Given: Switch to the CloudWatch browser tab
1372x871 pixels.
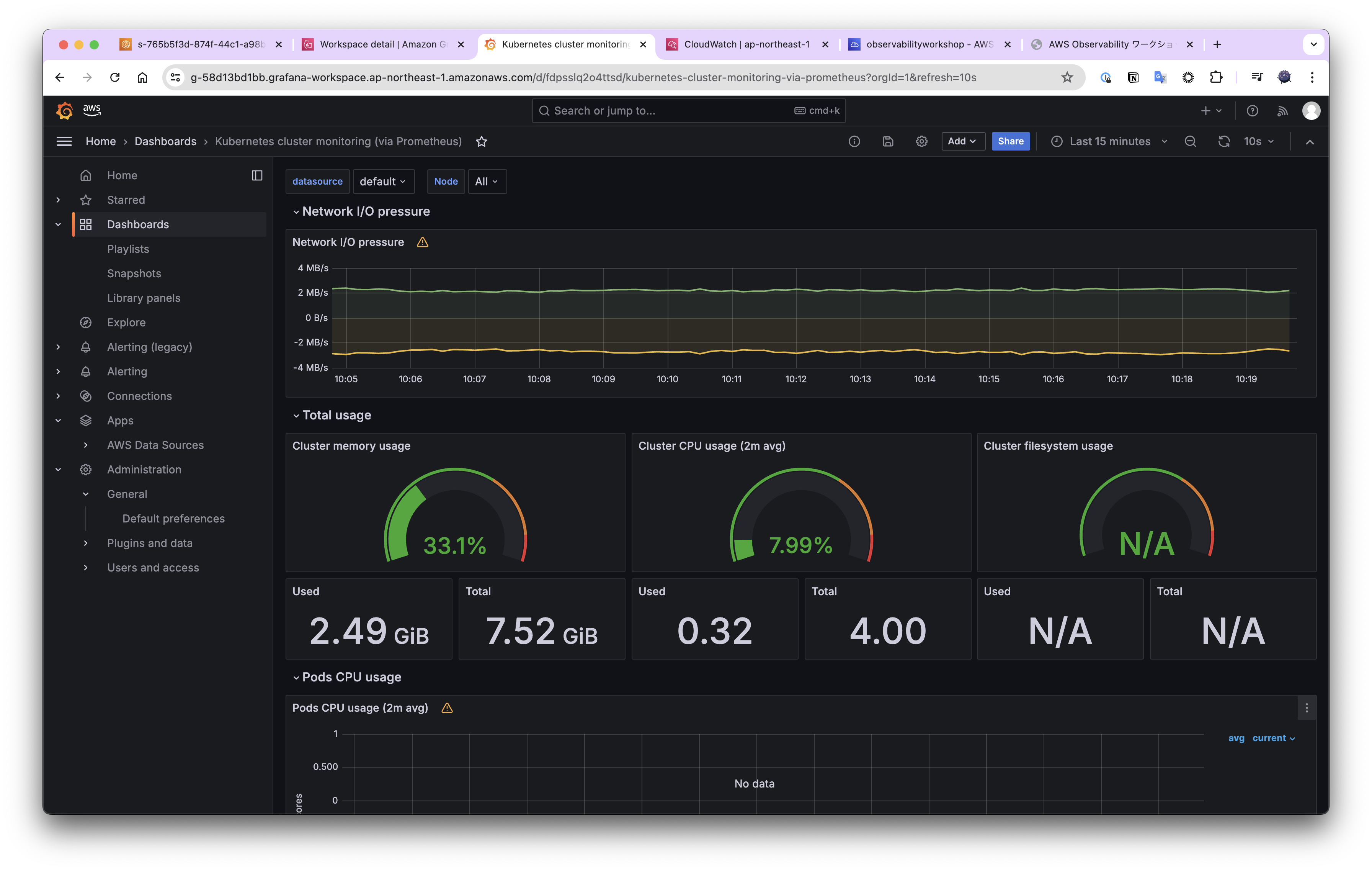Looking at the screenshot, I should [746, 44].
